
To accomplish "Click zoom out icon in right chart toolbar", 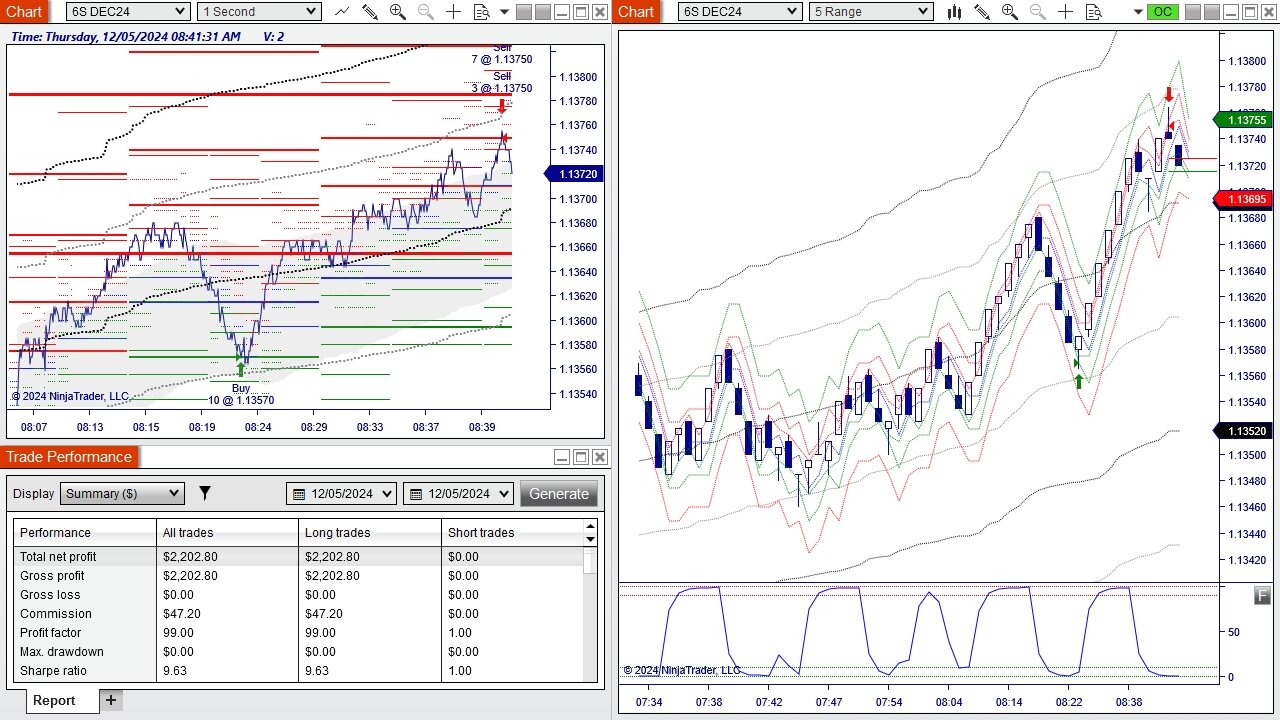I will click(x=1037, y=11).
